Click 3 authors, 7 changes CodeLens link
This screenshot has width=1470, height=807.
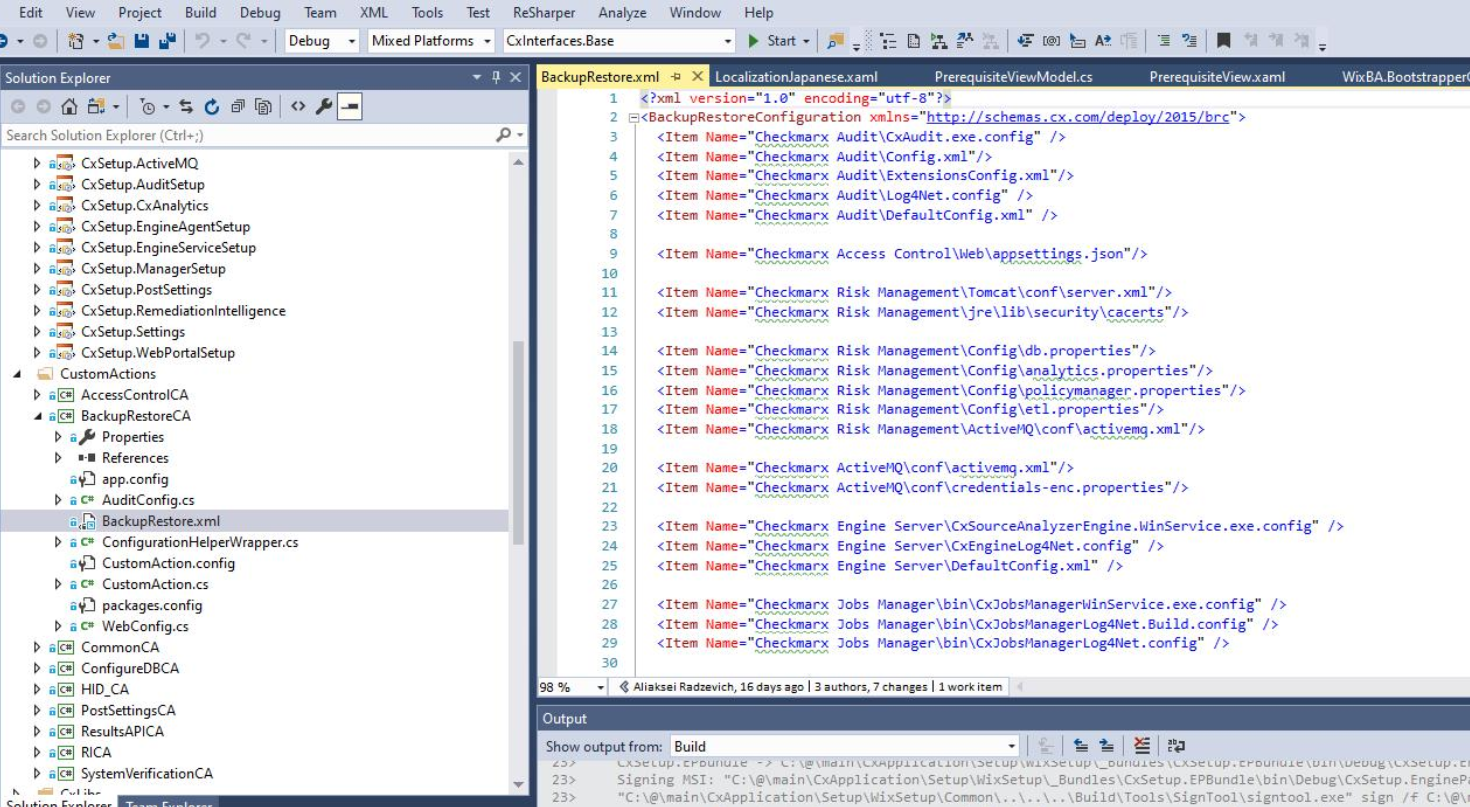(x=869, y=687)
